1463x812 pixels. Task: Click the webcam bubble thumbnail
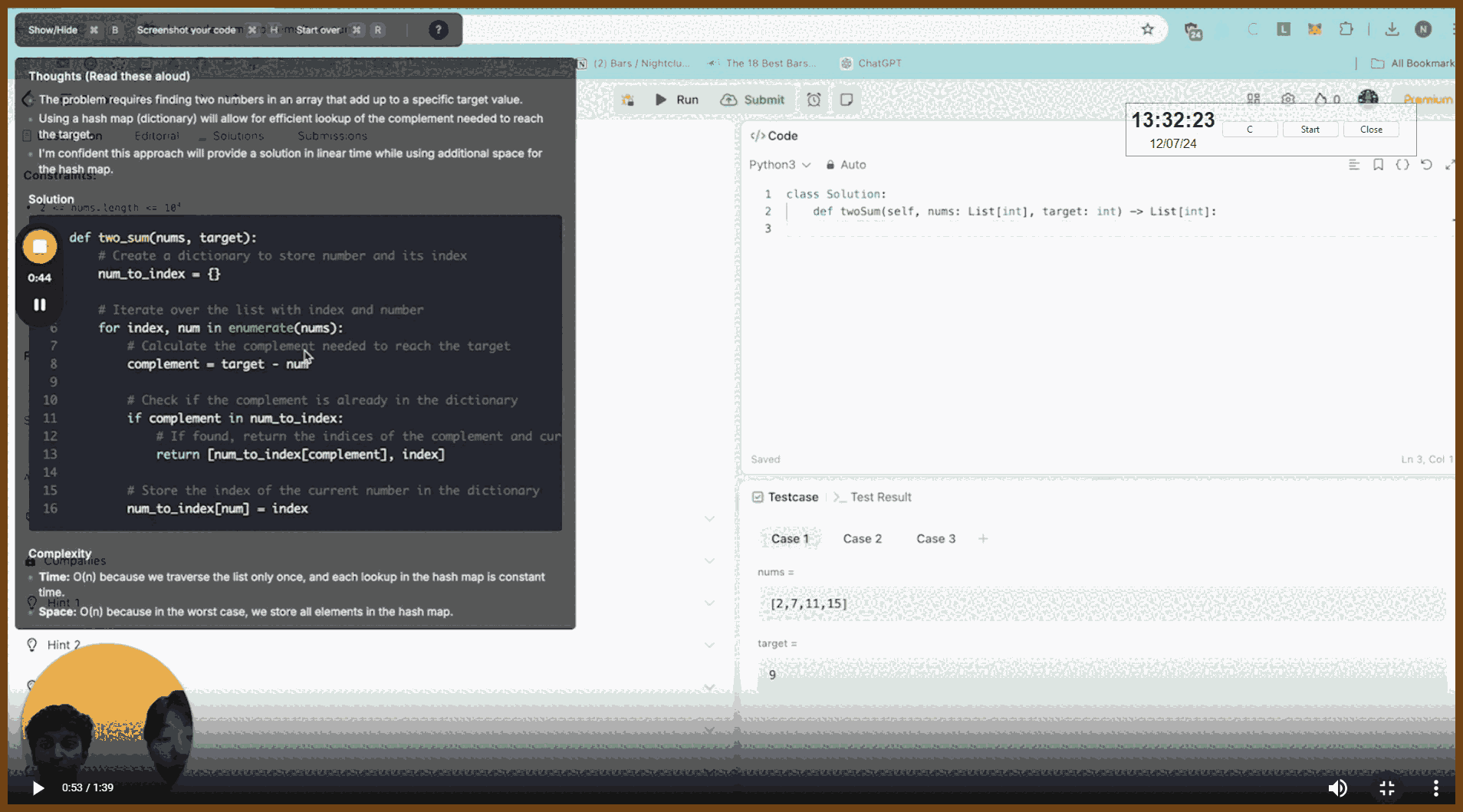click(x=107, y=721)
